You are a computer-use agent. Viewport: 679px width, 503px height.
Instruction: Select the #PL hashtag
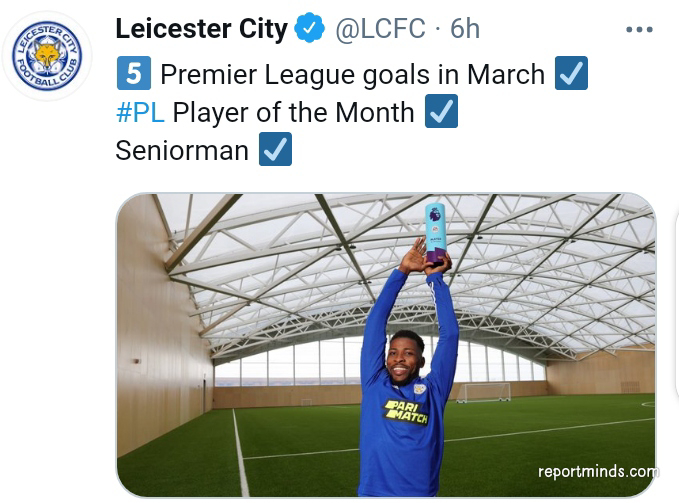tap(139, 112)
